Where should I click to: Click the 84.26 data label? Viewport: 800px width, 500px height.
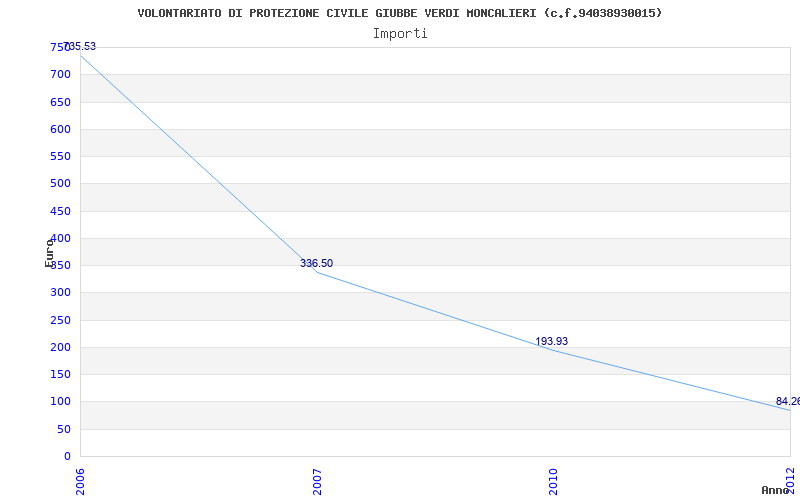[x=788, y=401]
